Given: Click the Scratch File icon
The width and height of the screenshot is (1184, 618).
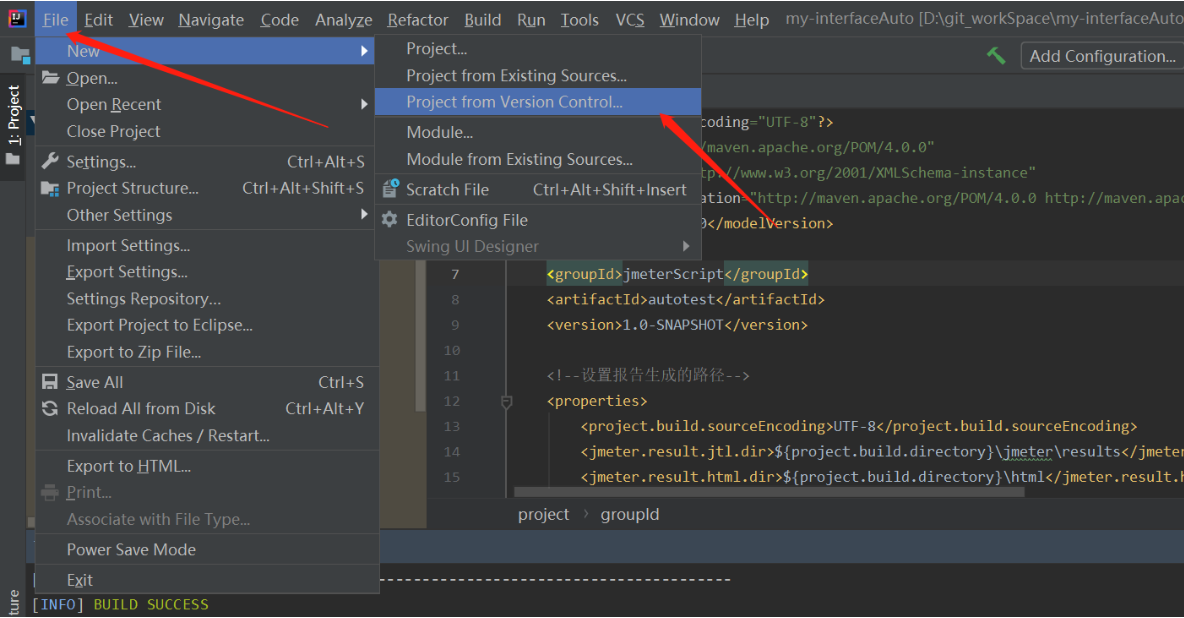Looking at the screenshot, I should pyautogui.click(x=390, y=189).
